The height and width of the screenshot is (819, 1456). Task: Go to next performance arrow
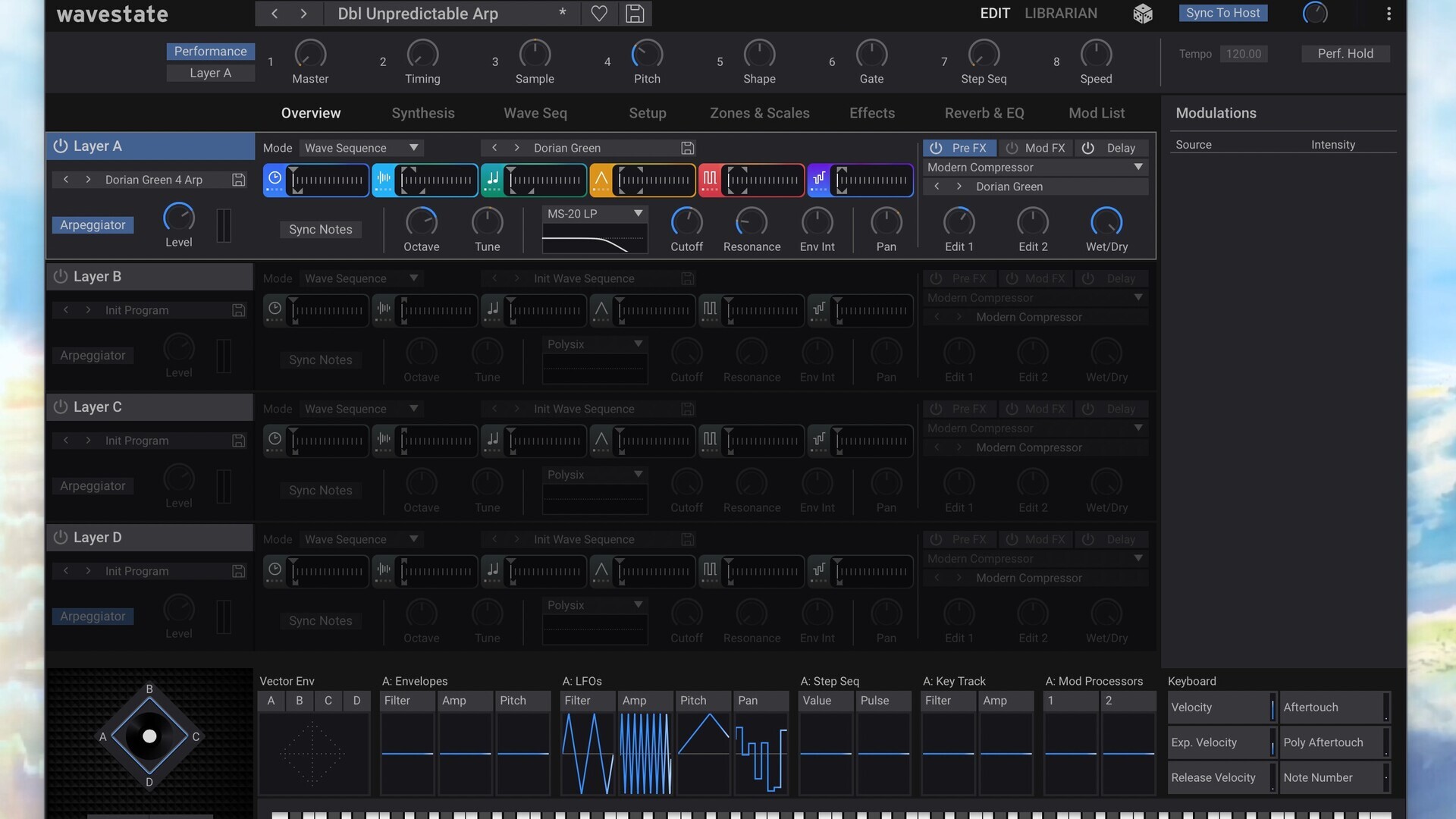click(x=303, y=14)
